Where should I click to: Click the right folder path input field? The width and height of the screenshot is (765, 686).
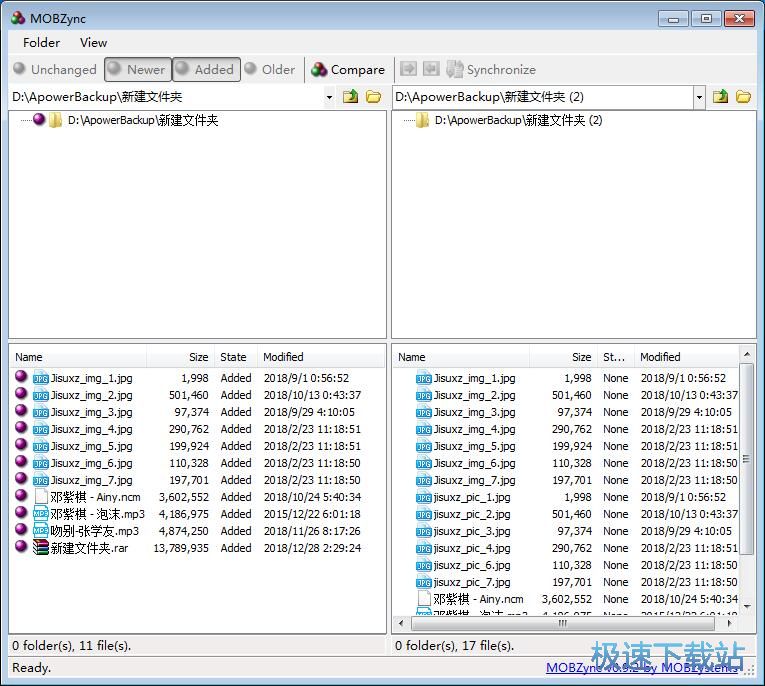[543, 97]
